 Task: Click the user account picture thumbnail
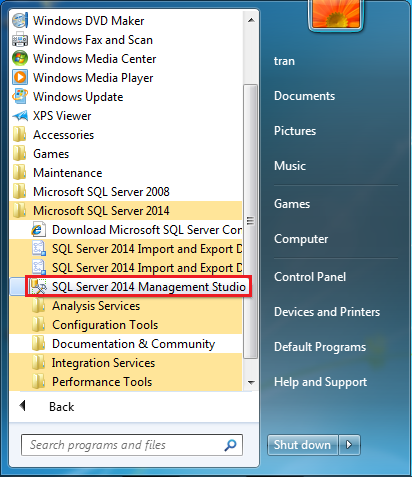pyautogui.click(x=336, y=14)
